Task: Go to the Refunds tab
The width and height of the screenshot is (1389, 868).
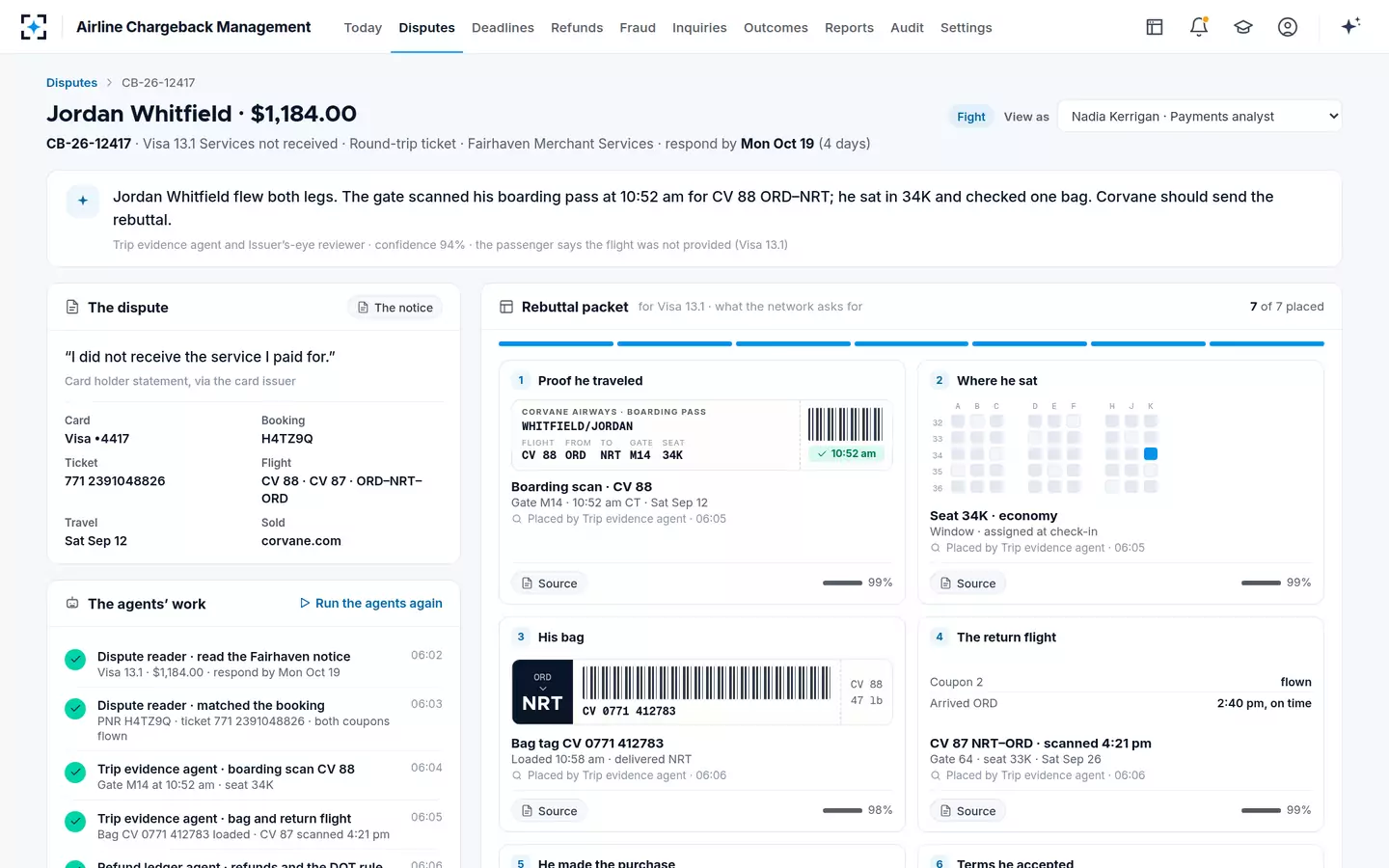Action: [577, 28]
